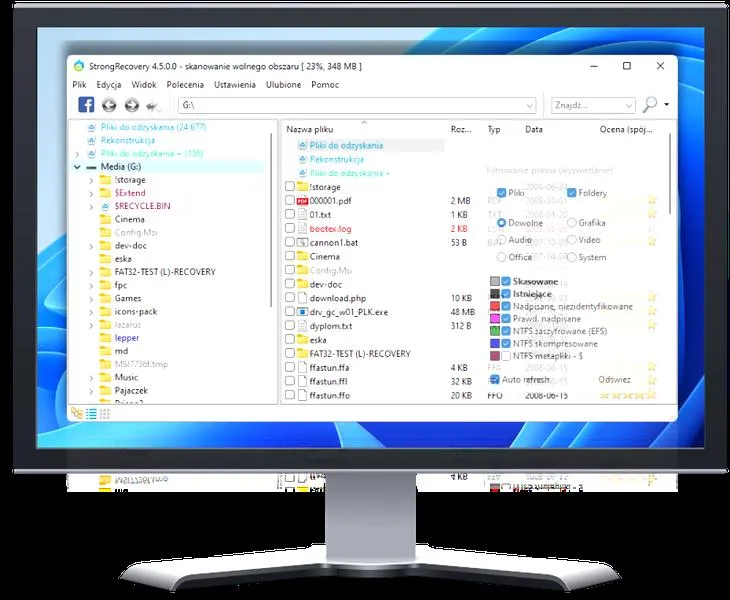730x600 pixels.
Task: Click the Odśwież button
Action: (x=615, y=379)
